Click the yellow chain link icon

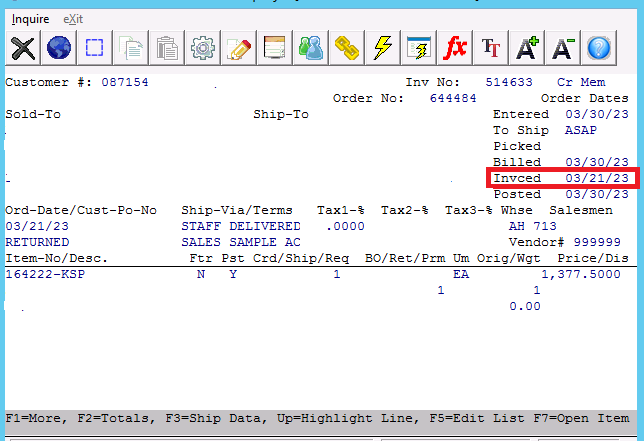tap(347, 48)
